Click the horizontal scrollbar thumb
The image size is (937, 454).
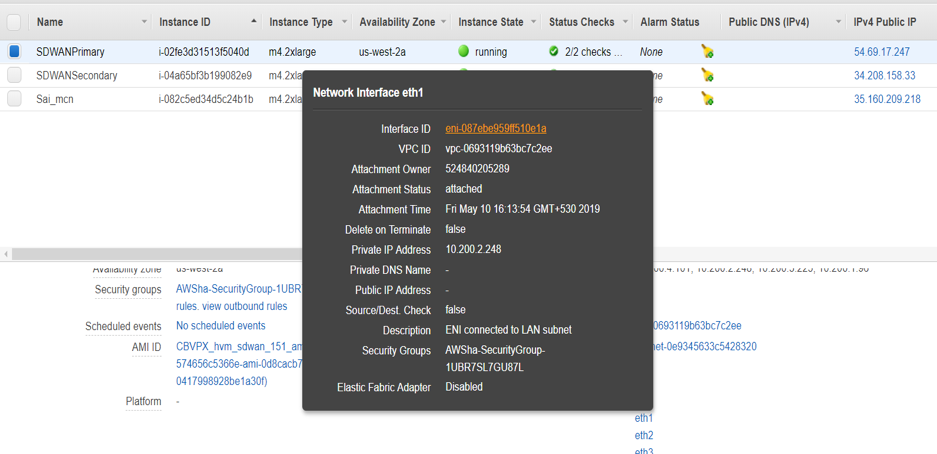pyautogui.click(x=158, y=254)
